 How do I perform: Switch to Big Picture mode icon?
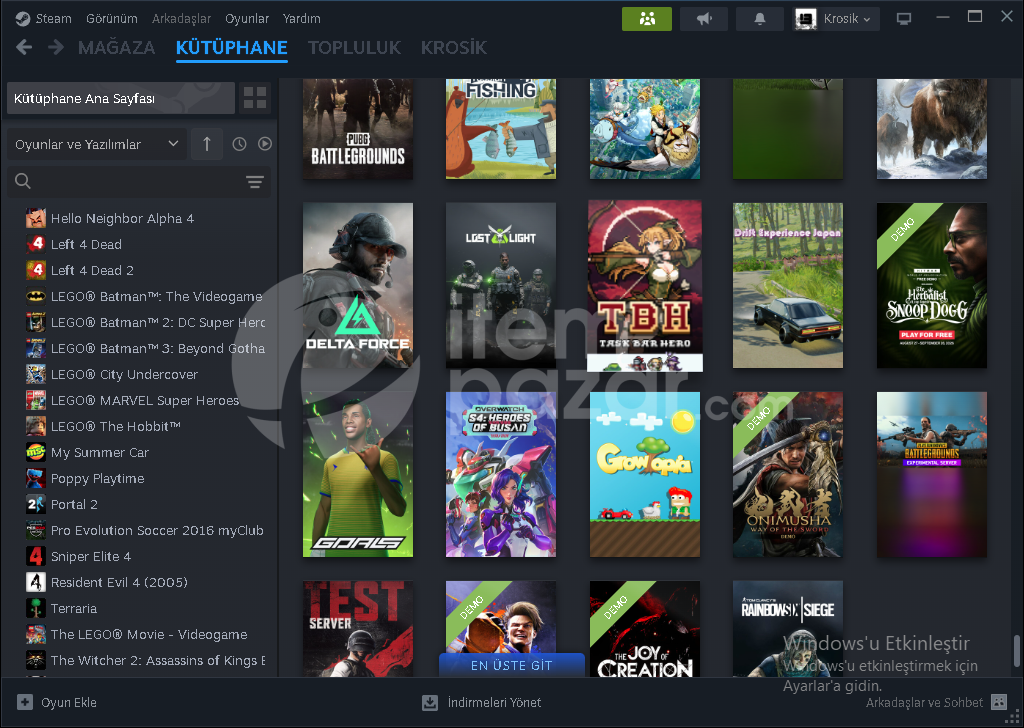point(904,19)
